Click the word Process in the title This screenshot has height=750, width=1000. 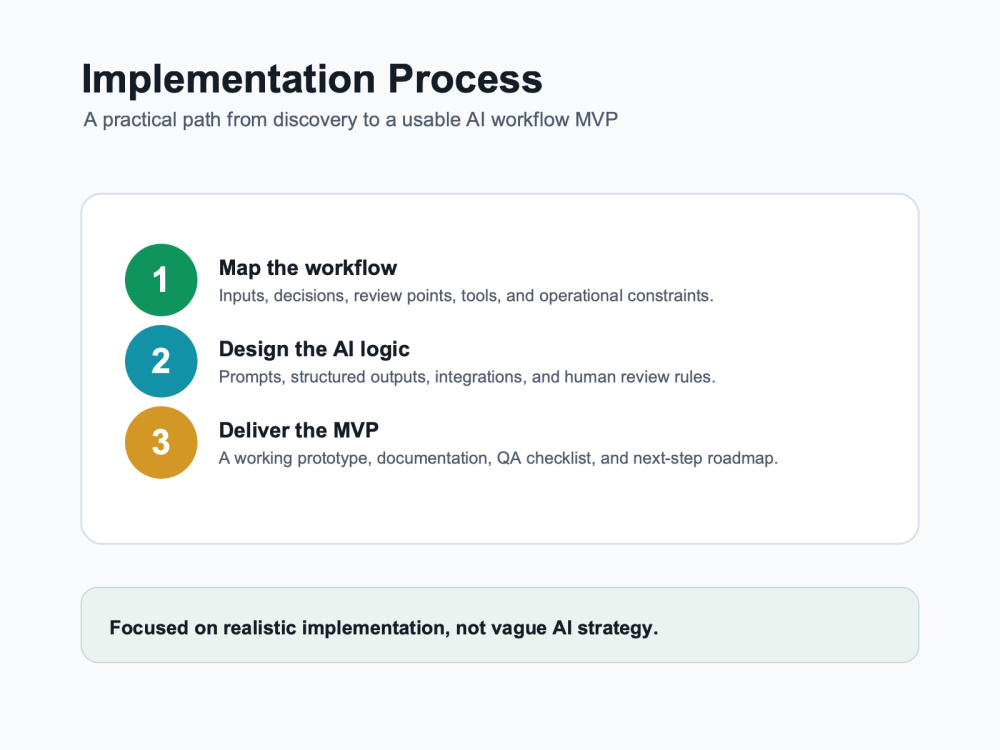(x=465, y=80)
